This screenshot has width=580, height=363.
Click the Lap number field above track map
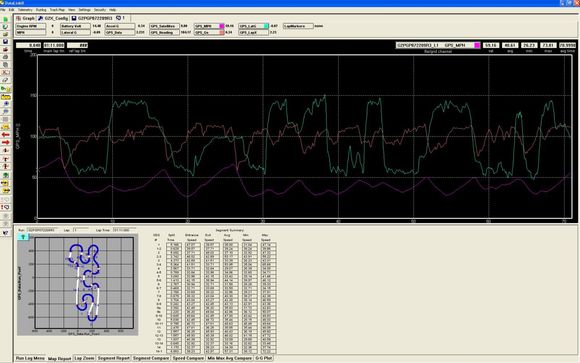pos(81,230)
